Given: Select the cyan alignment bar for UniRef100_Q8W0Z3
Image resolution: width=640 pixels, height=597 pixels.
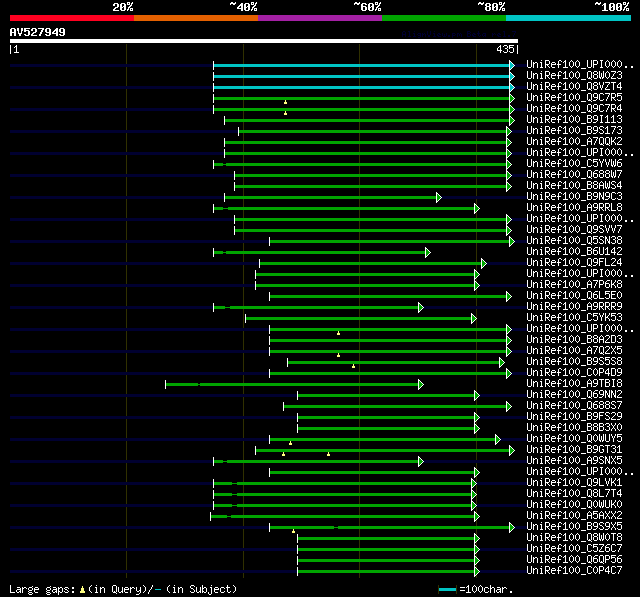Looking at the screenshot, I should coord(362,76).
